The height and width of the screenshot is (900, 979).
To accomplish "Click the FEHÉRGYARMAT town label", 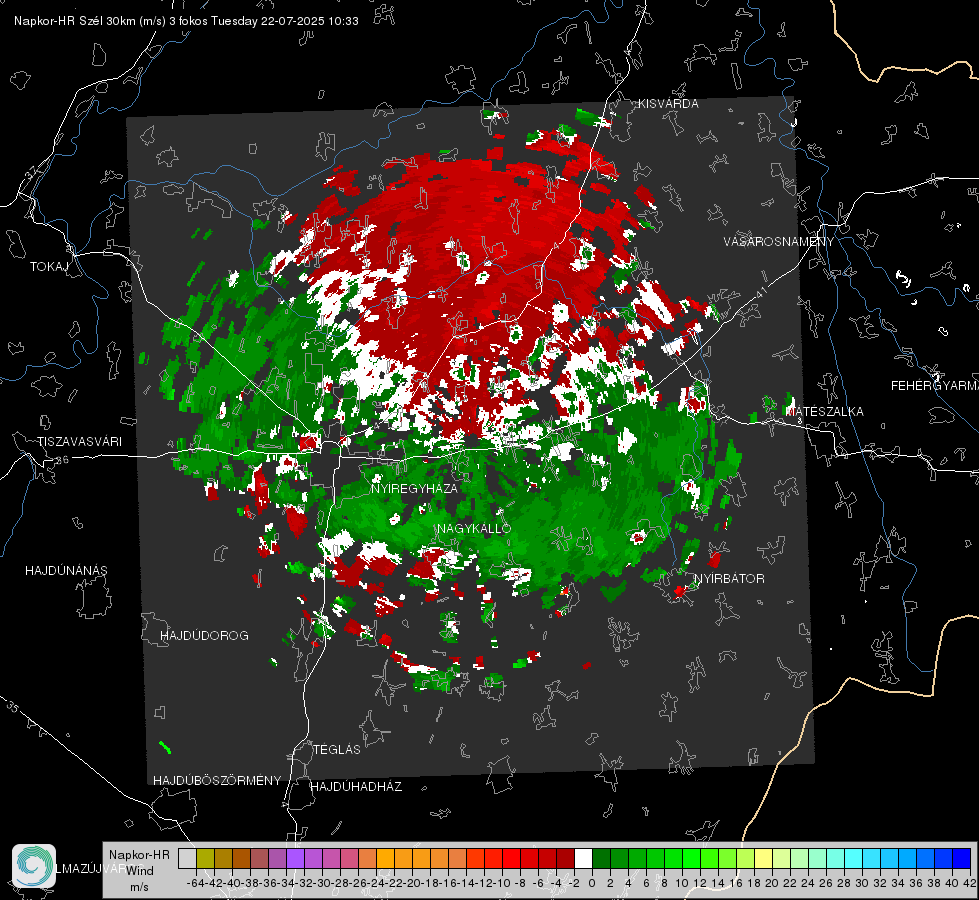I will [935, 386].
